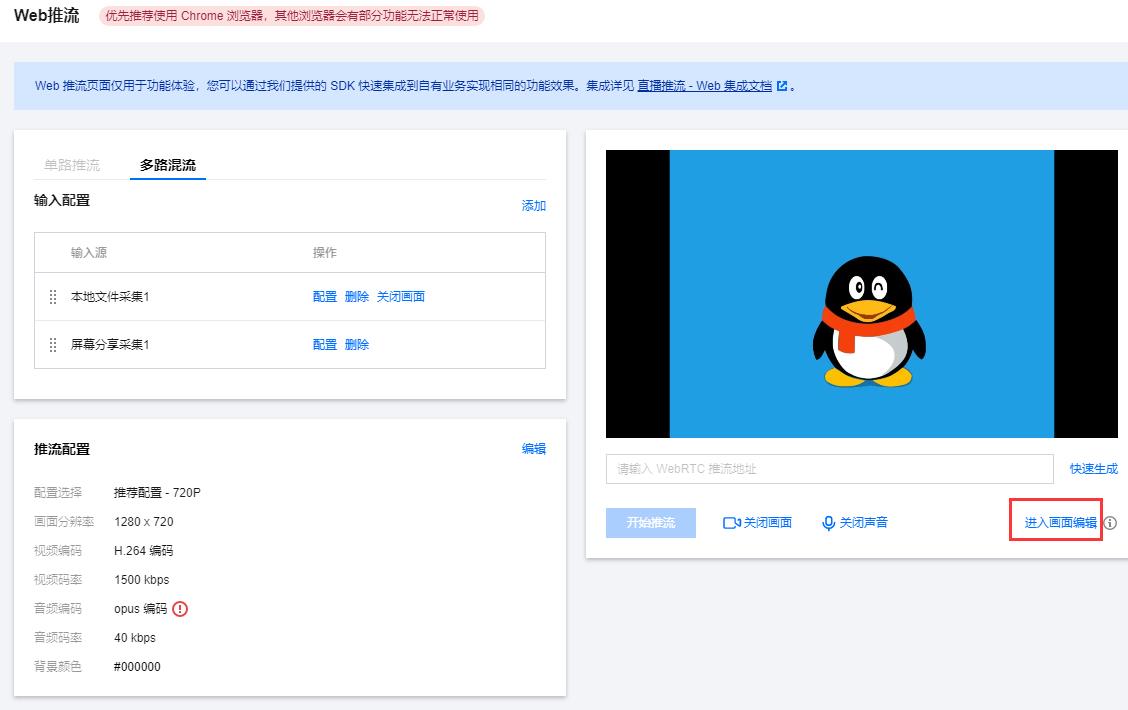
Task: Edit the 推流配置 settings via 编辑
Action: coord(534,449)
